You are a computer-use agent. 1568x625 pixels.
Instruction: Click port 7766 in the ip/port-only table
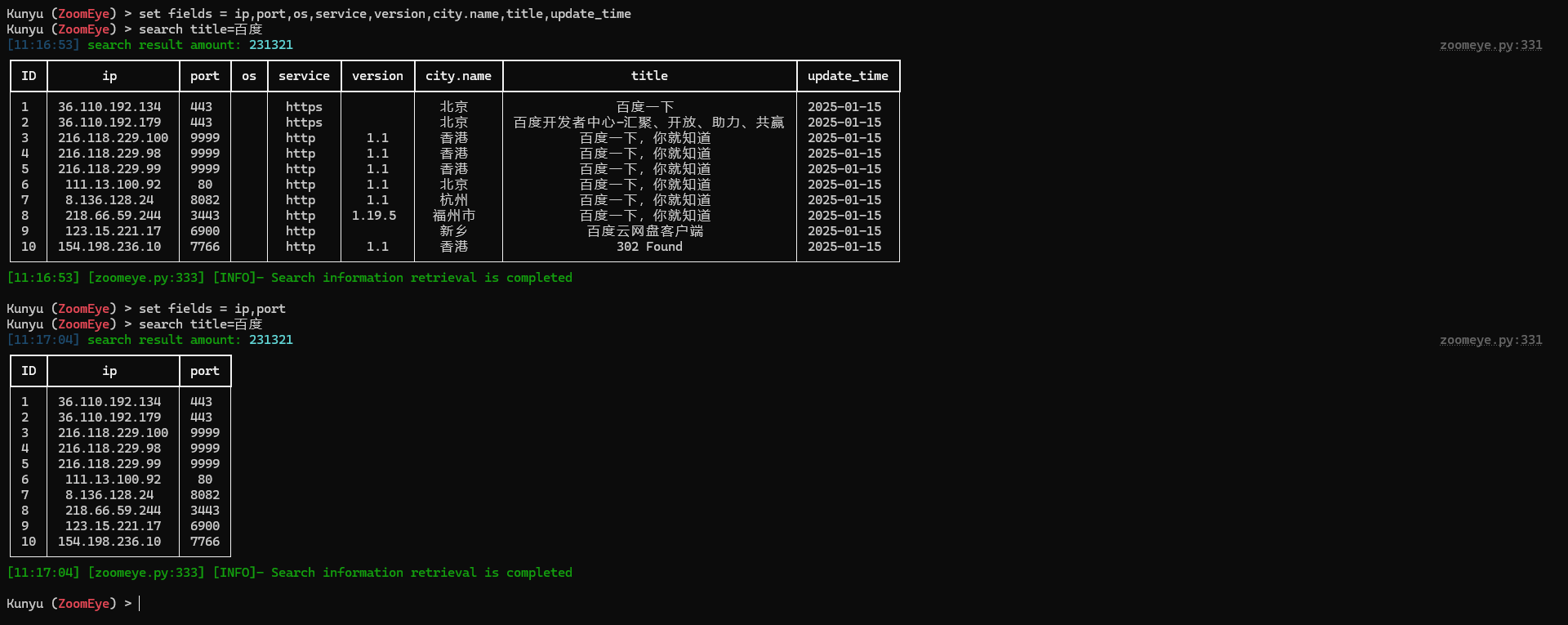[x=205, y=542]
